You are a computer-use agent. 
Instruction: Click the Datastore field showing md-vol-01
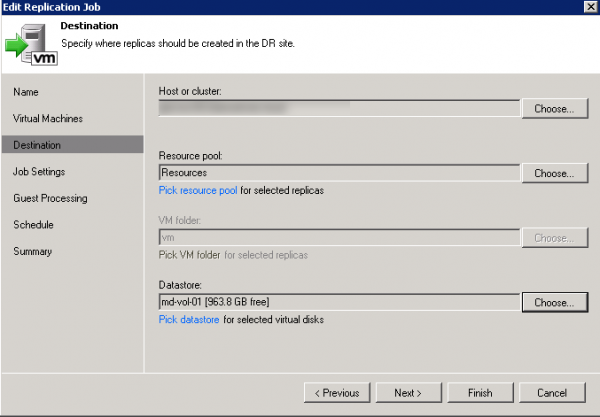pos(338,301)
